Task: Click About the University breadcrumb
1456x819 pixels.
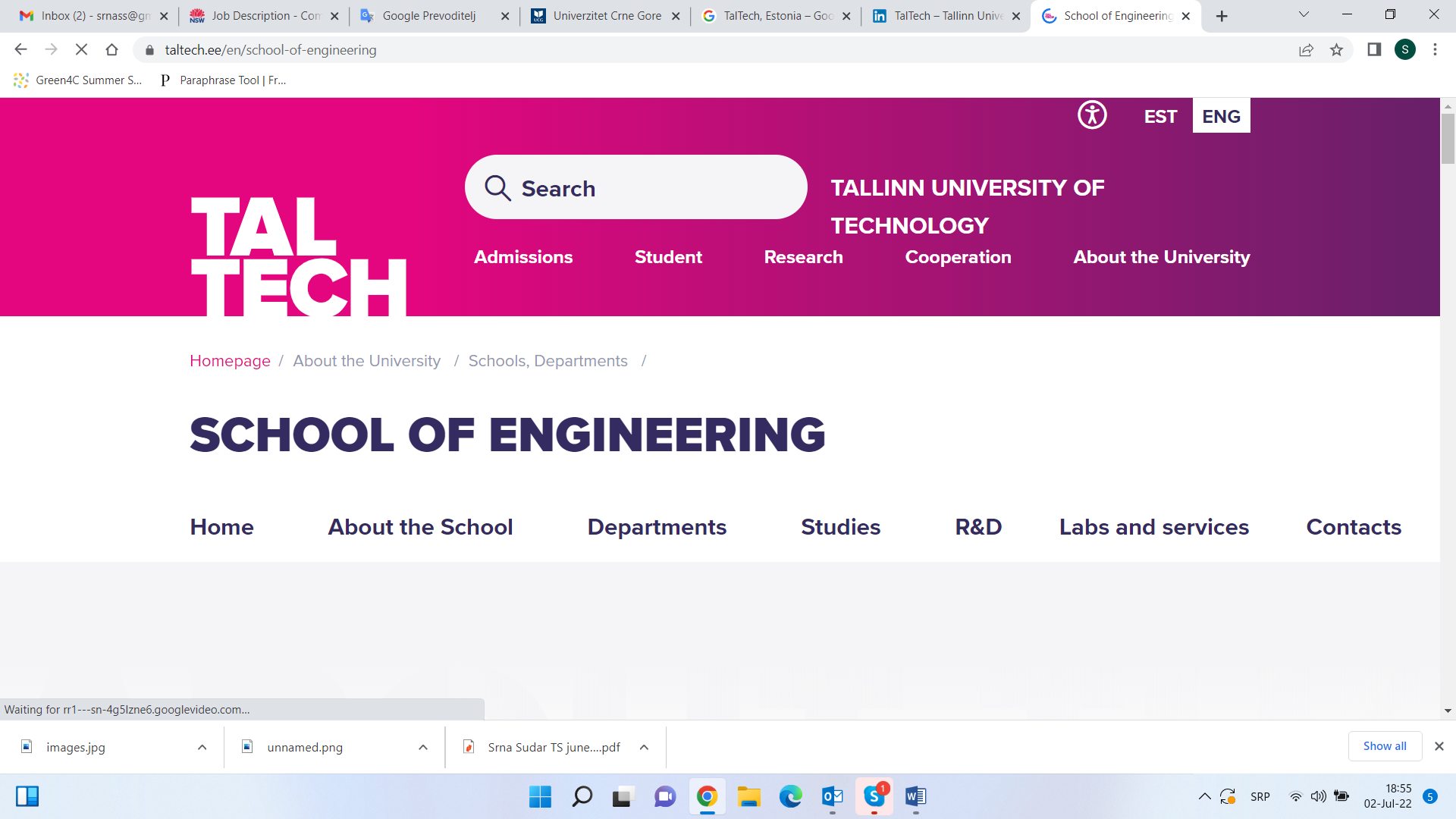Action: click(367, 361)
